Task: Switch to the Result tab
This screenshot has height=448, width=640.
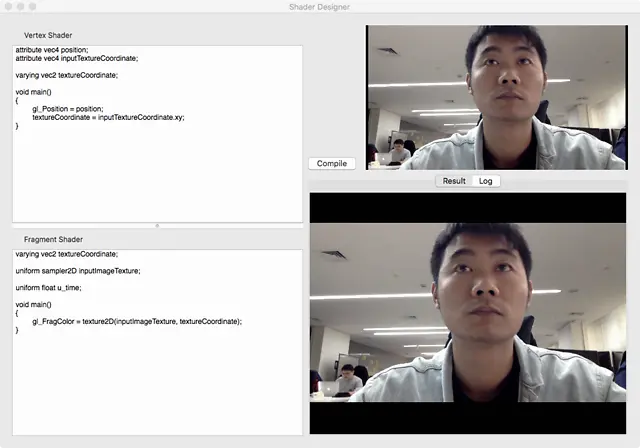Action: coord(454,181)
